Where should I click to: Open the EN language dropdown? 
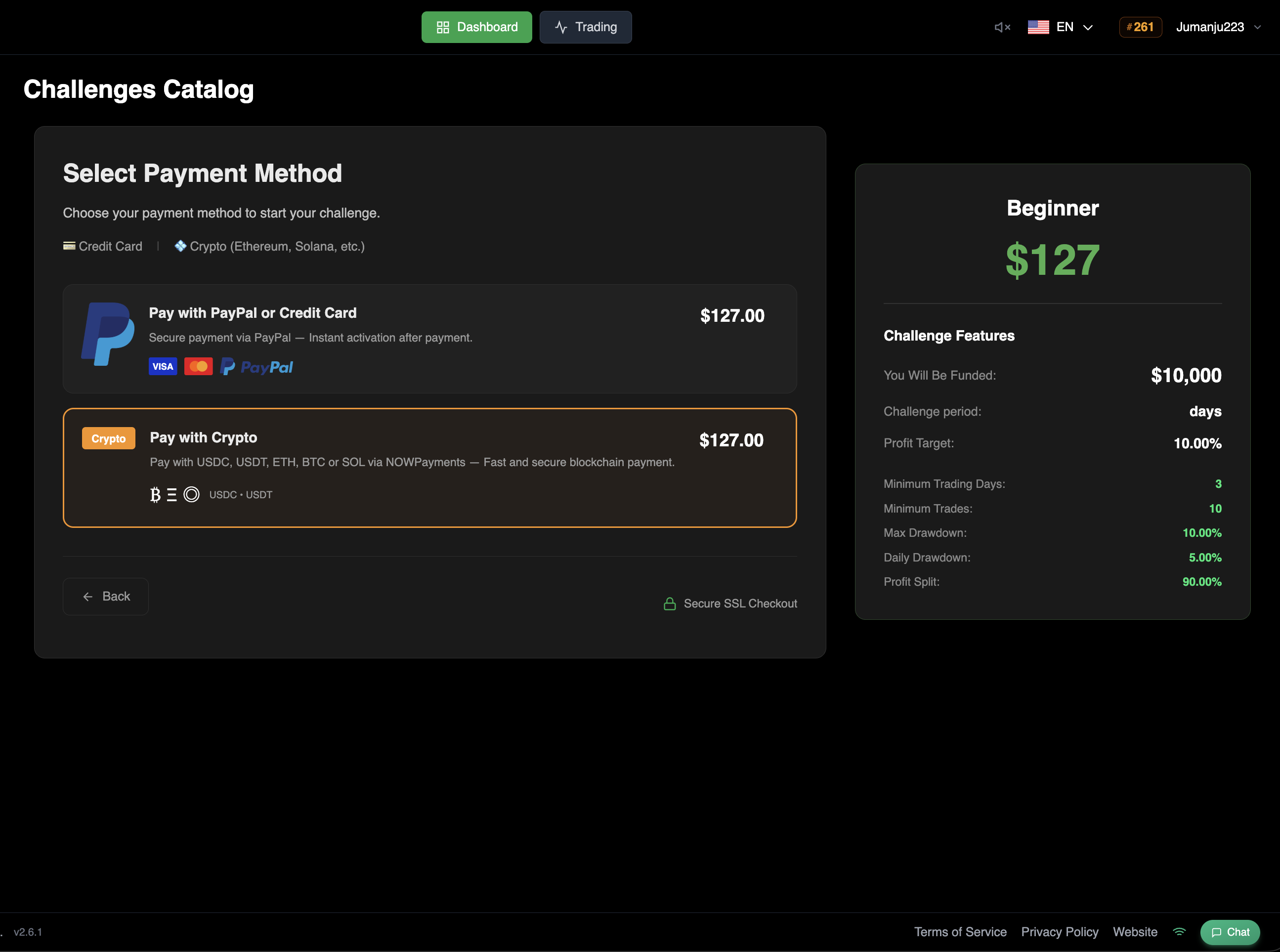pos(1062,27)
